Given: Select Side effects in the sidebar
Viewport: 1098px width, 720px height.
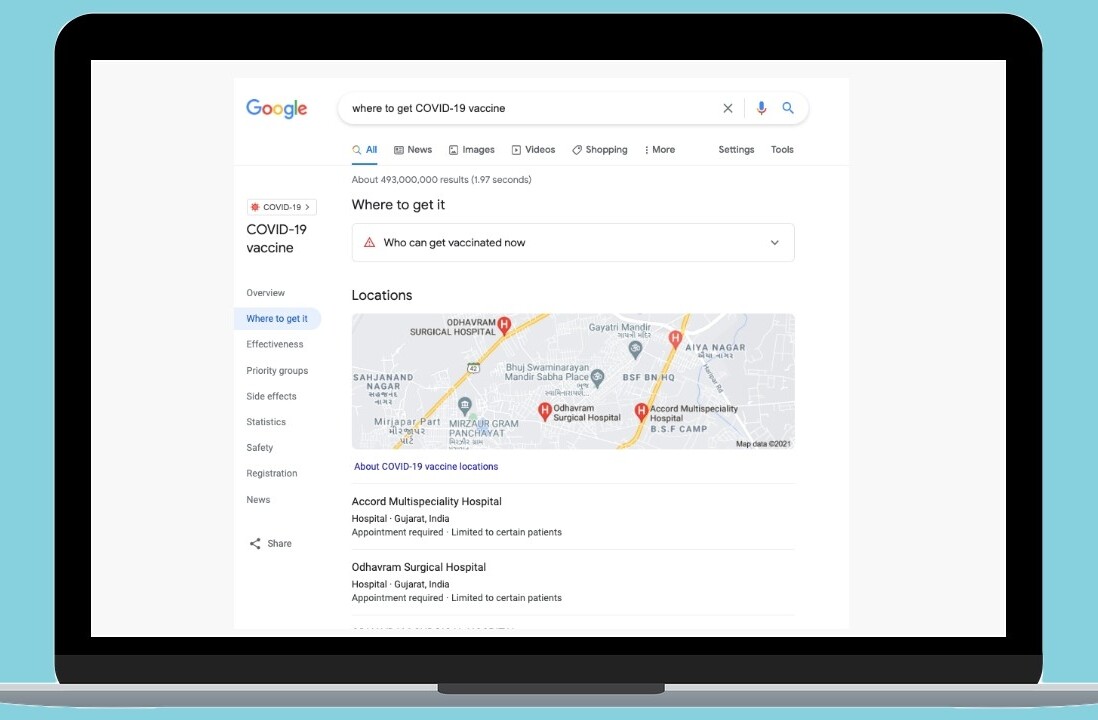Looking at the screenshot, I should click(271, 396).
